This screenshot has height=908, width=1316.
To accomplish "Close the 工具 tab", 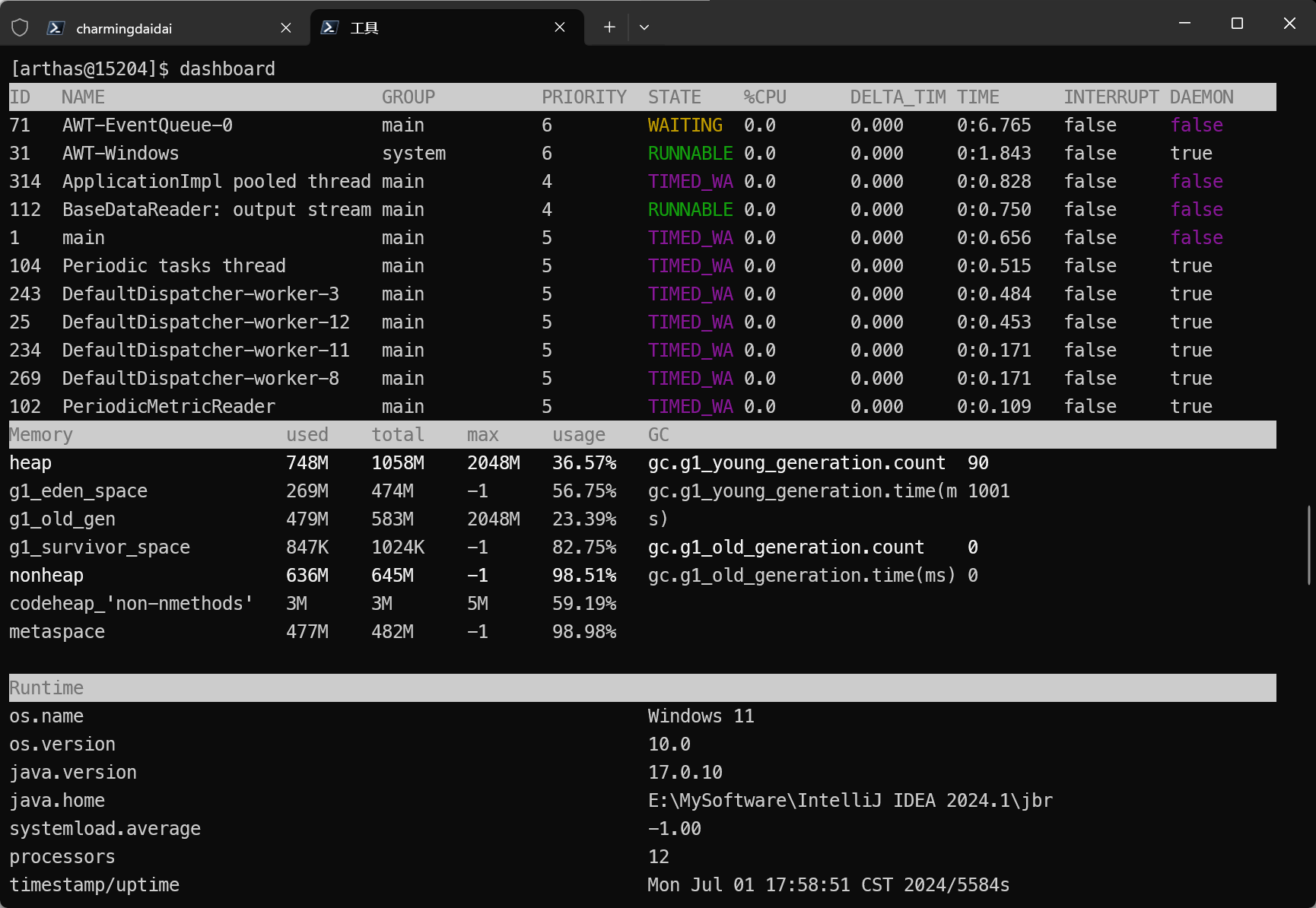I will (x=560, y=28).
